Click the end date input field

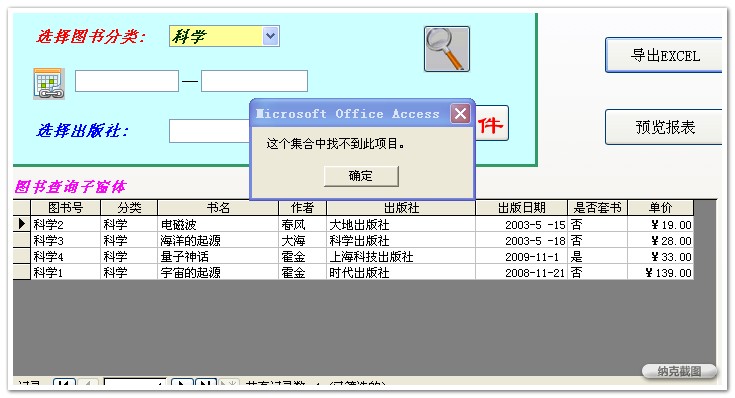click(255, 81)
